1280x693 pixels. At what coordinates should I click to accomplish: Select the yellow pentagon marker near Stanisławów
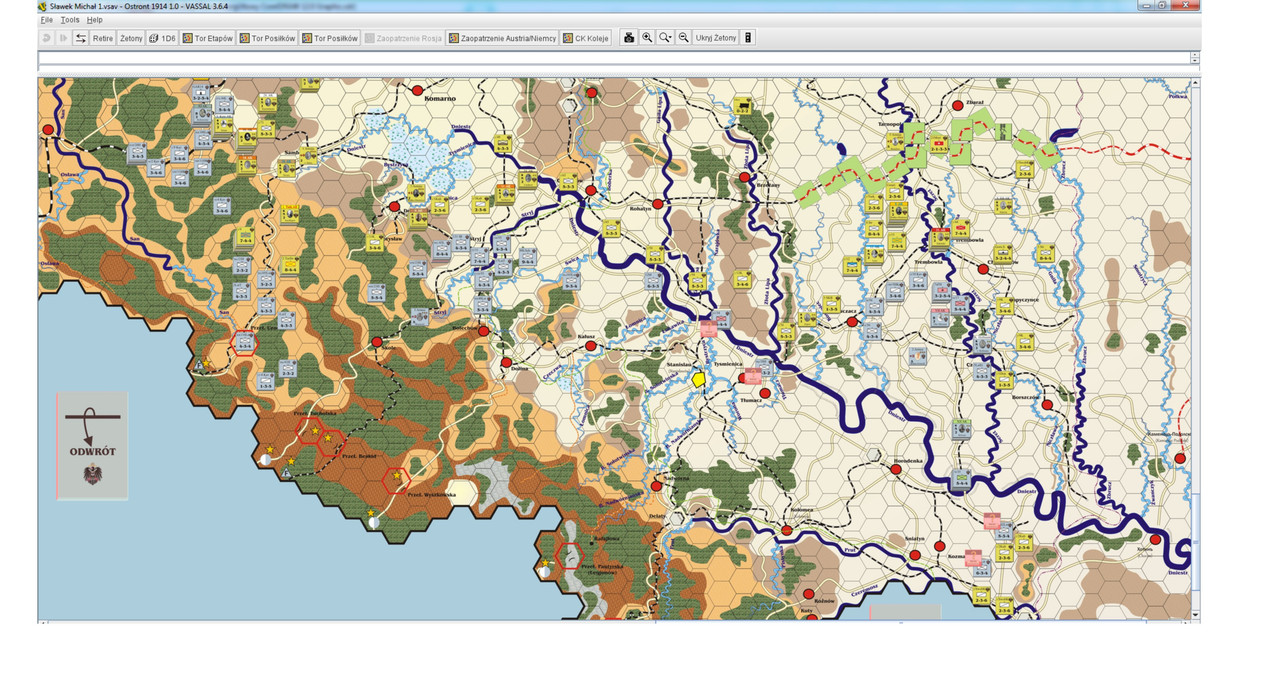[x=699, y=380]
